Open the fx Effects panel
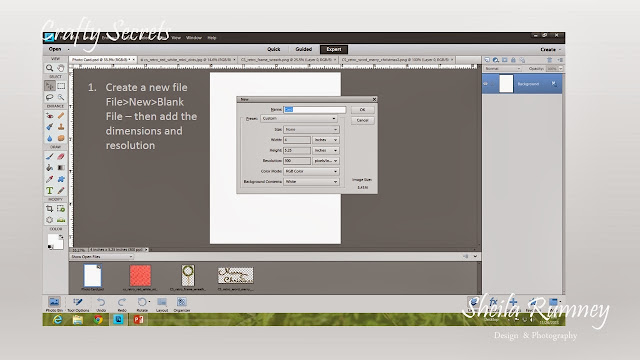Image resolution: width=640 pixels, height=360 pixels. pyautogui.click(x=493, y=302)
